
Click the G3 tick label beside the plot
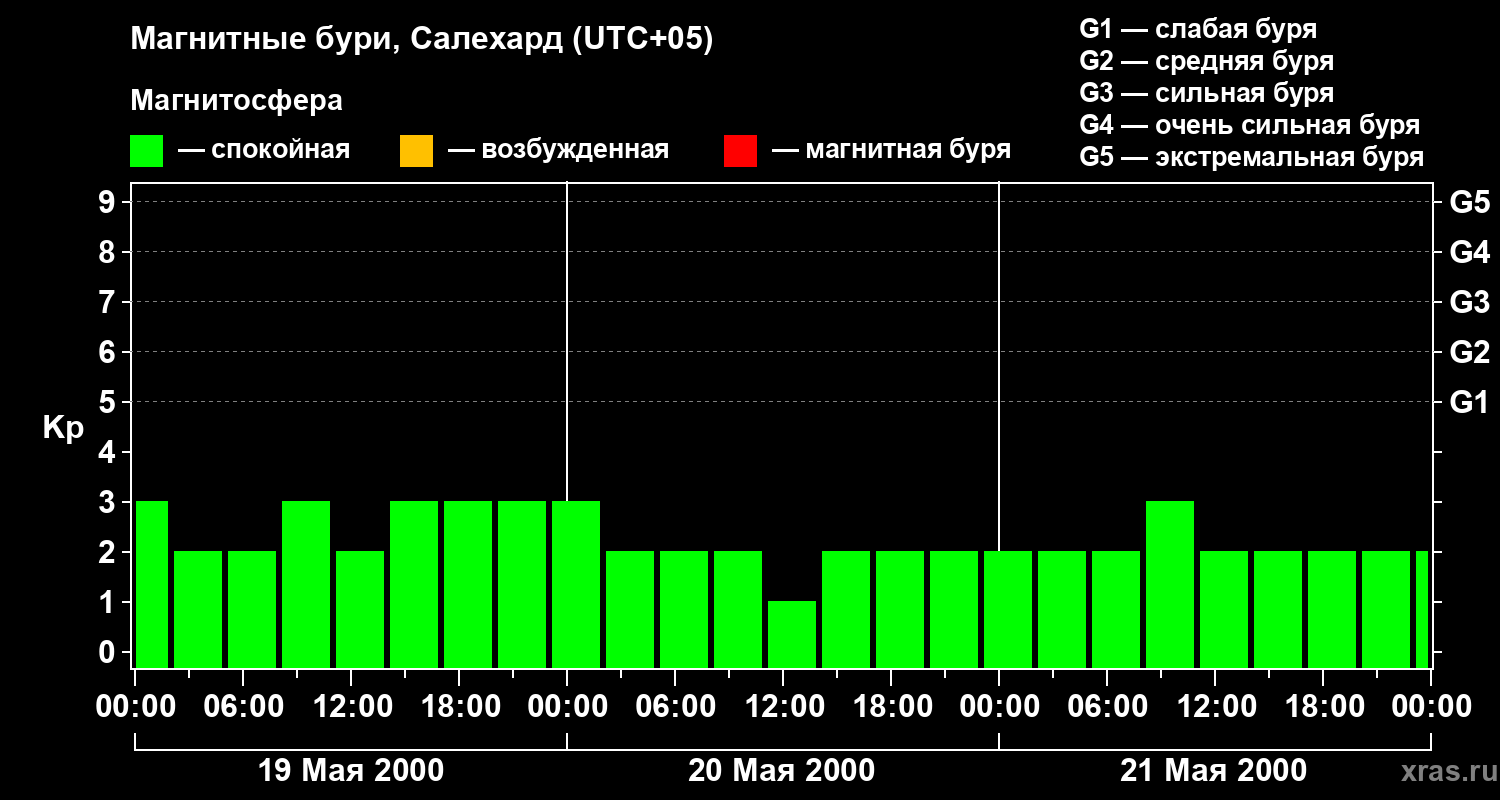point(1469,302)
